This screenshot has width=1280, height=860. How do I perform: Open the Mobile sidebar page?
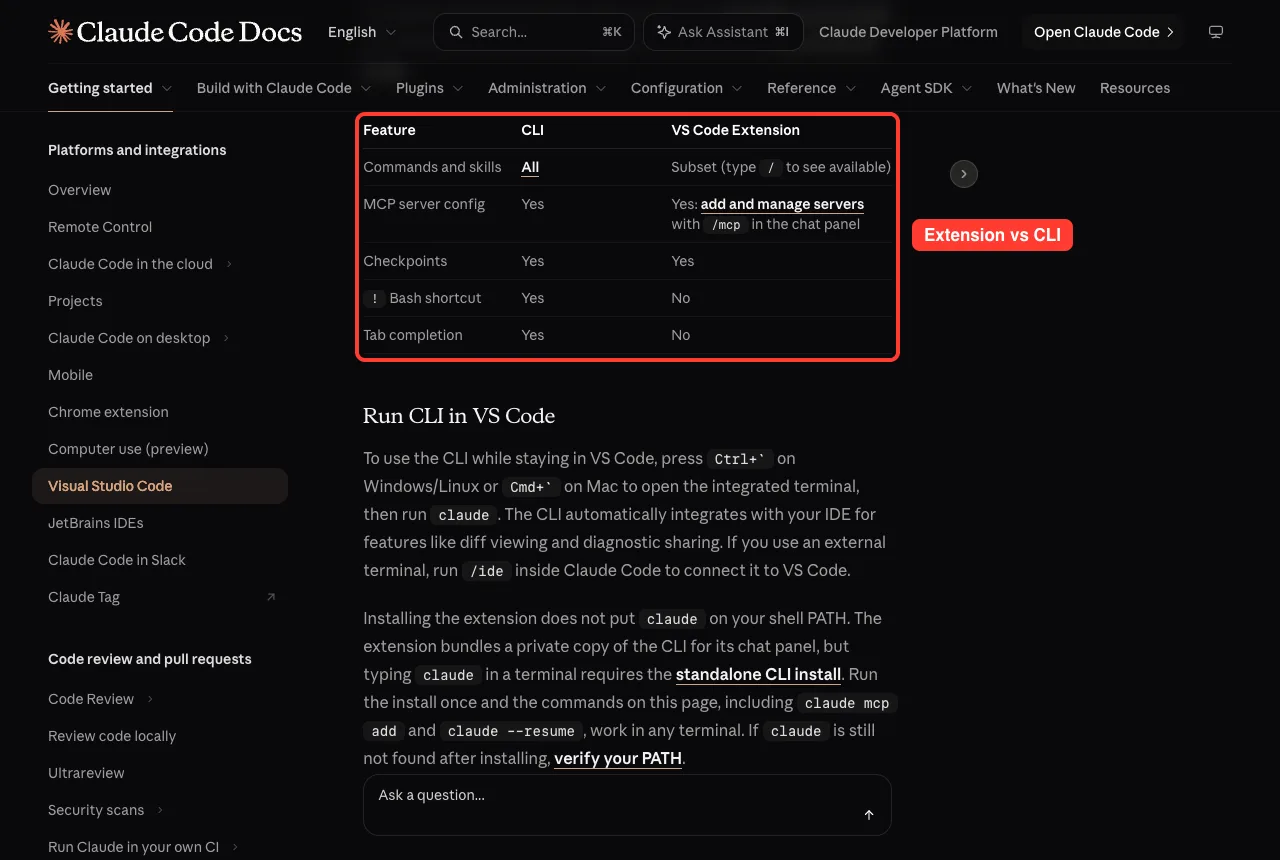[x=70, y=375]
